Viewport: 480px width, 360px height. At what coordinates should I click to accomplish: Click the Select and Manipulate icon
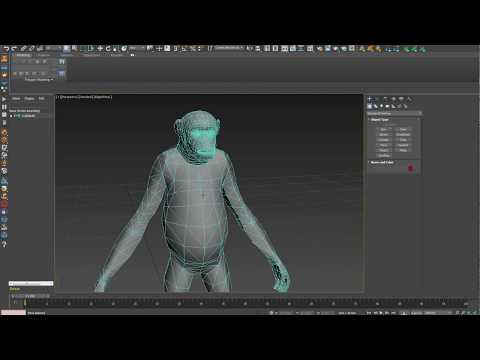[x=159, y=49]
